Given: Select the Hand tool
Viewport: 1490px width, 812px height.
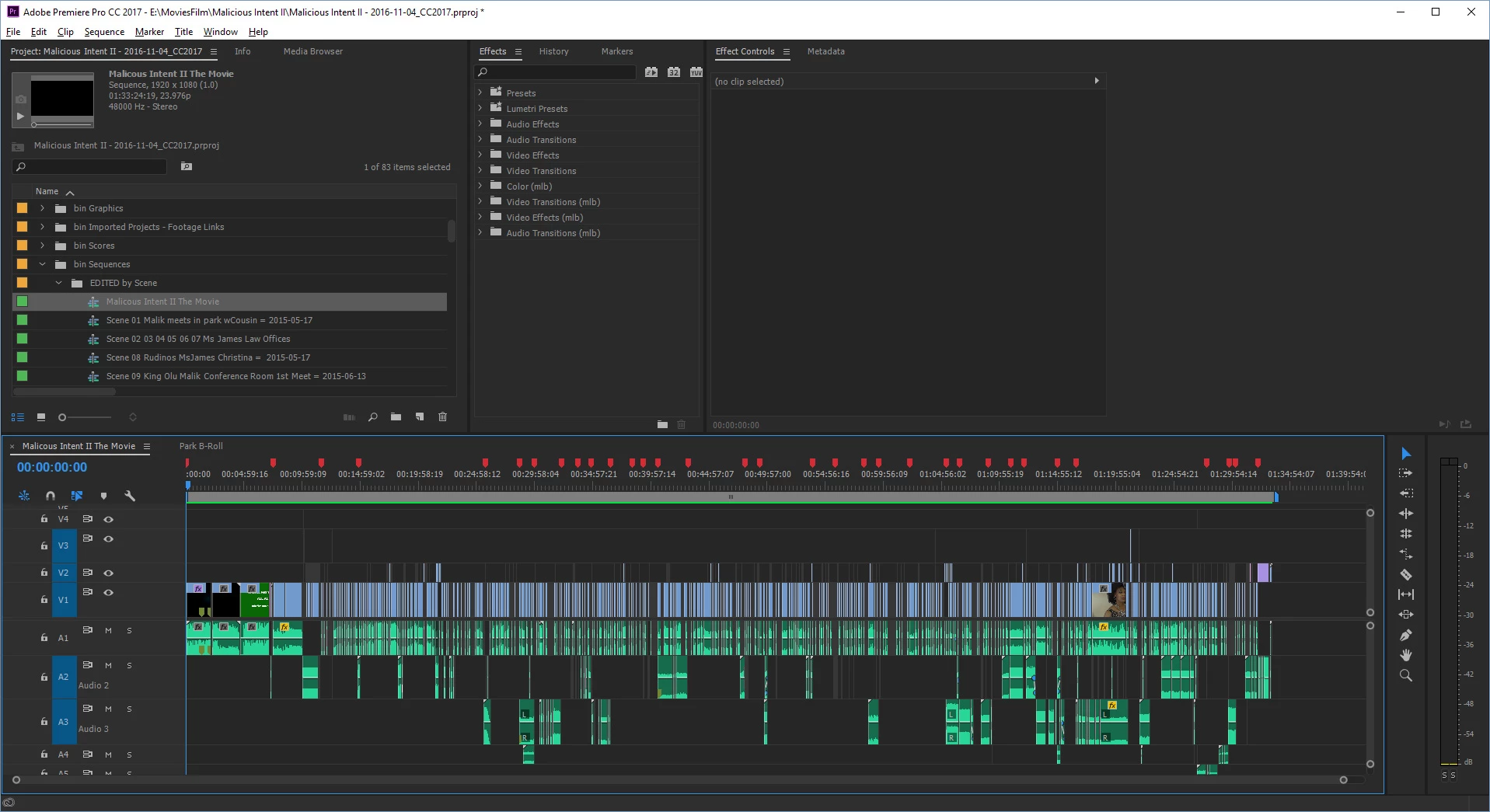Looking at the screenshot, I should point(1405,655).
